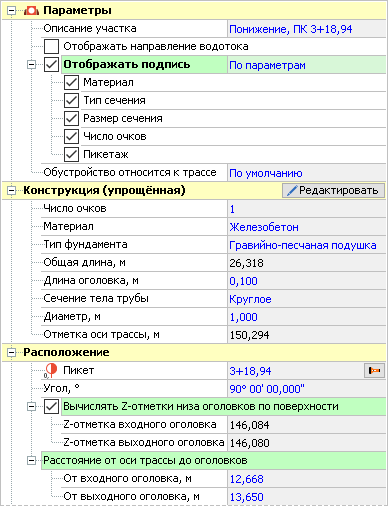Uncheck the Пикетаж checkbox
Image resolution: width=388 pixels, height=506 pixels.
pyautogui.click(x=71, y=154)
